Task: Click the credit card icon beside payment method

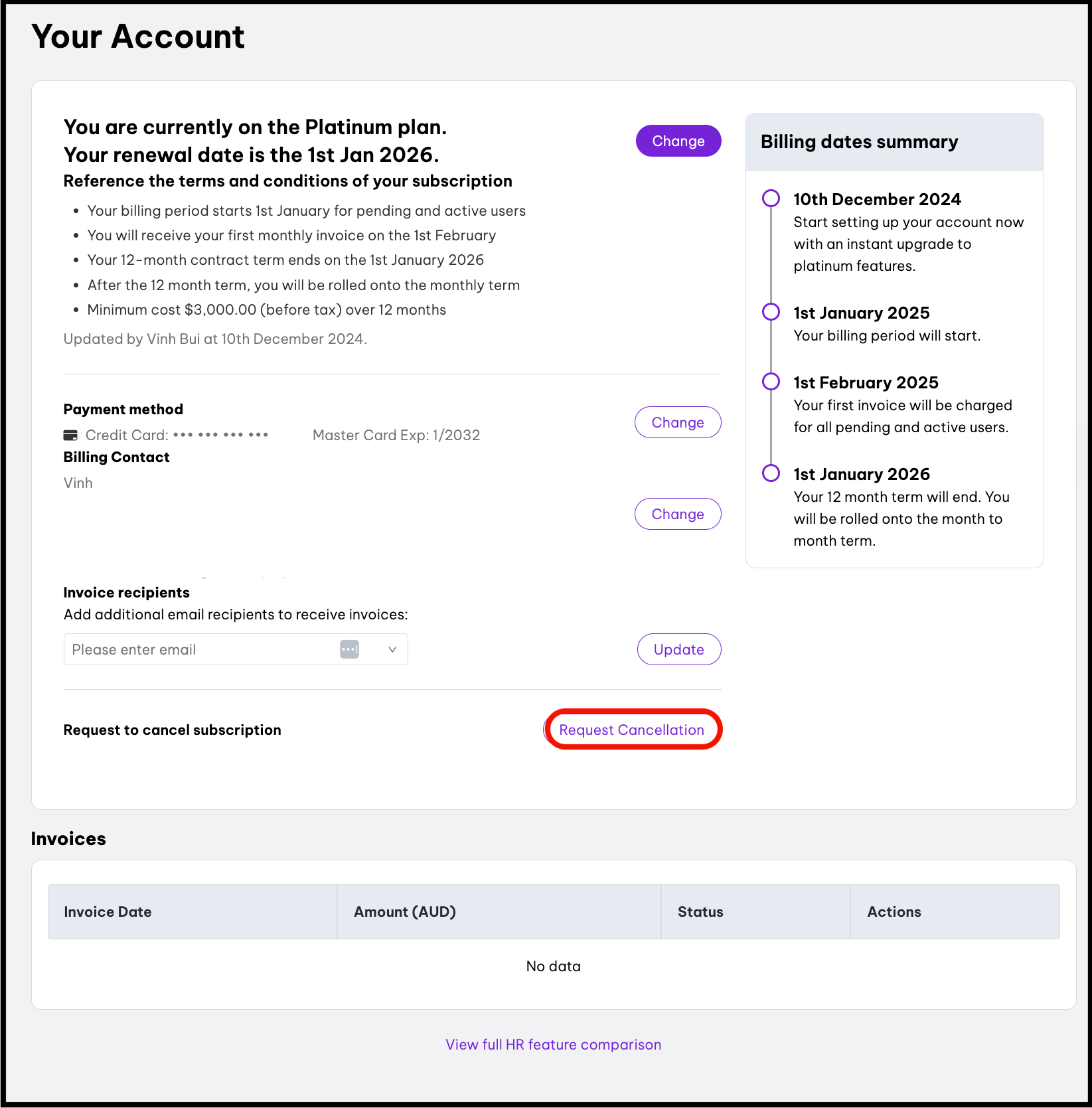Action: pos(70,435)
